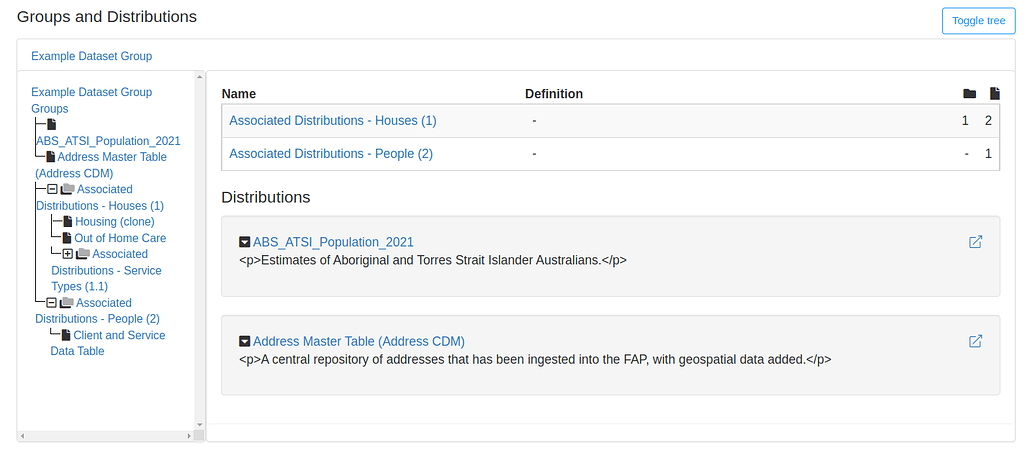
Task: Toggle caret dropdown for Address Master Table distribution
Action: pyautogui.click(x=245, y=341)
